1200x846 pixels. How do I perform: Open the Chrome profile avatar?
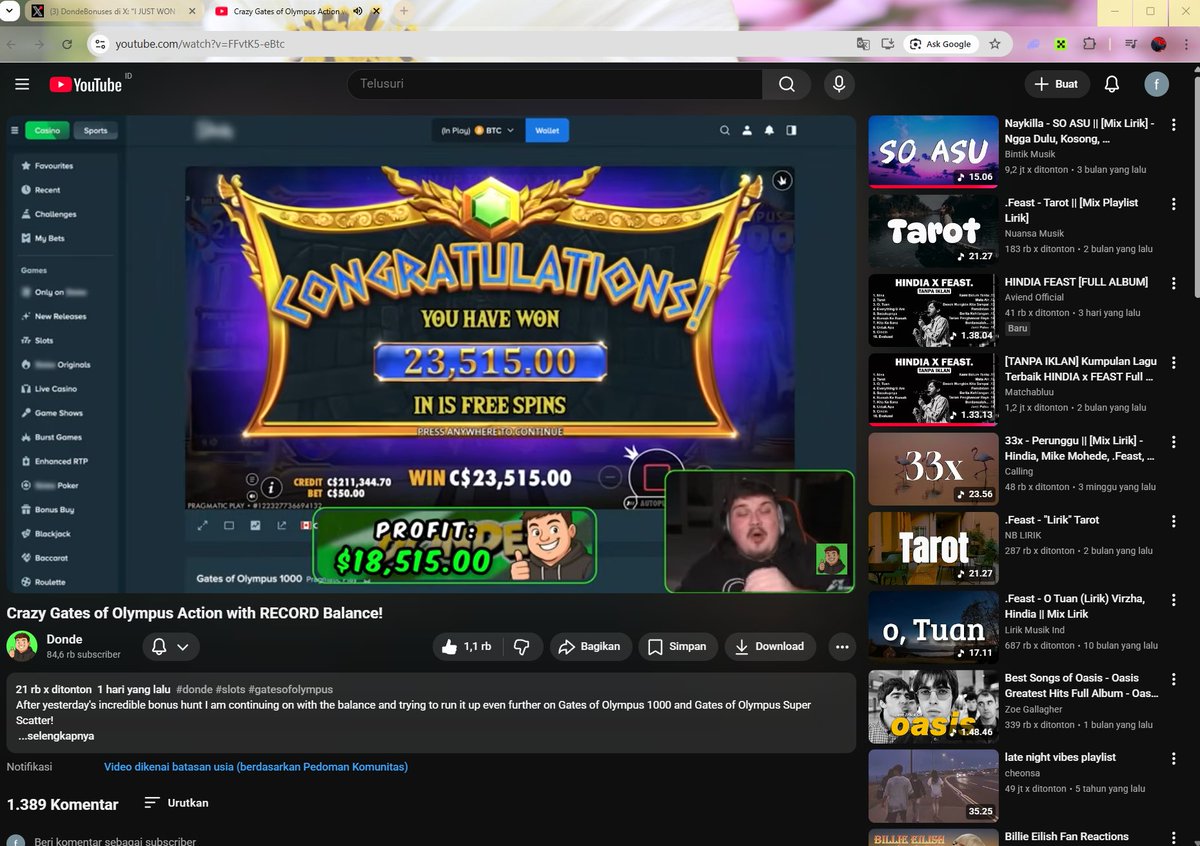(x=1159, y=44)
